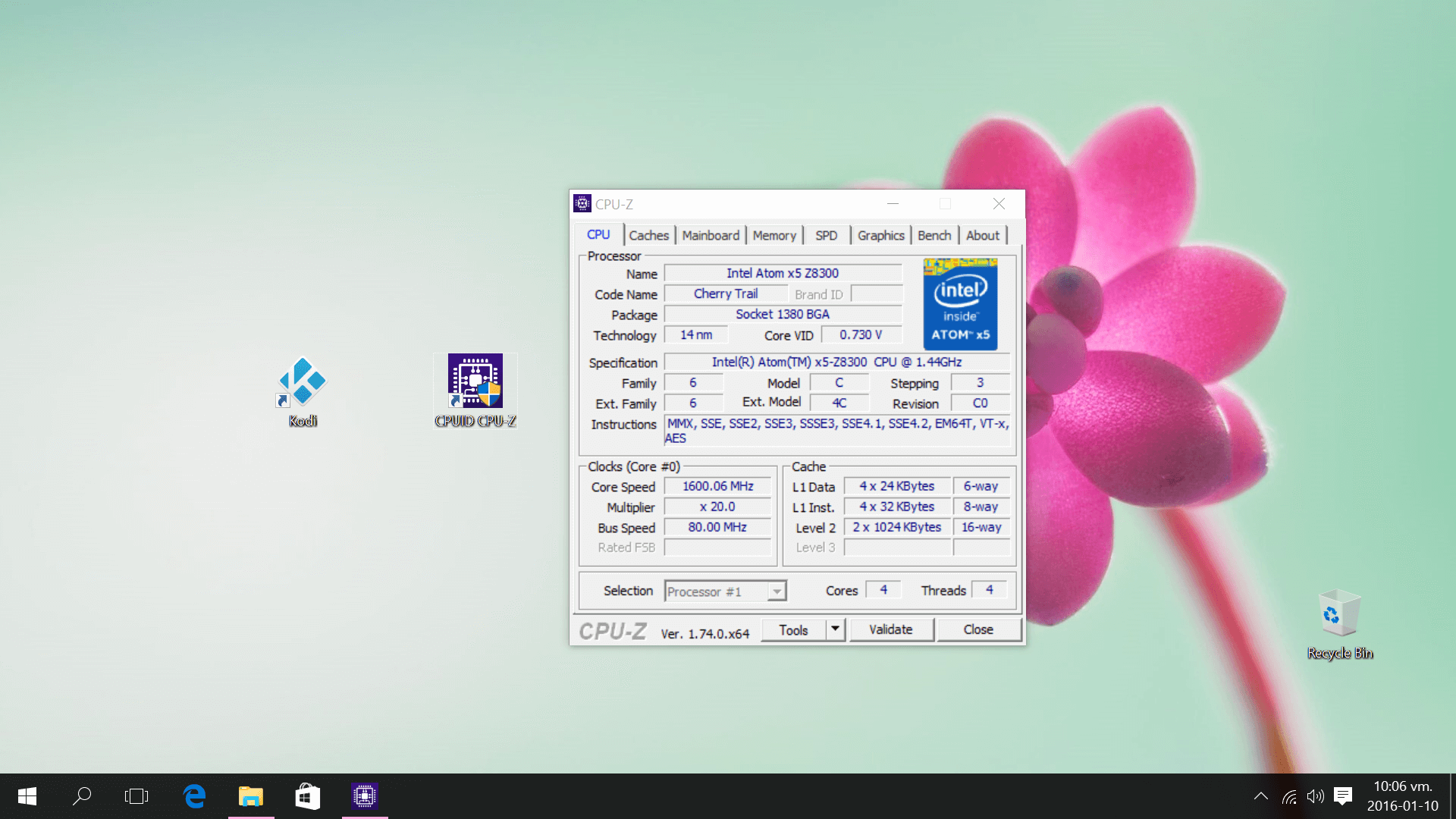Click the version text Ver. 1.74.0.x64
The width and height of the screenshot is (1456, 819).
click(x=704, y=633)
